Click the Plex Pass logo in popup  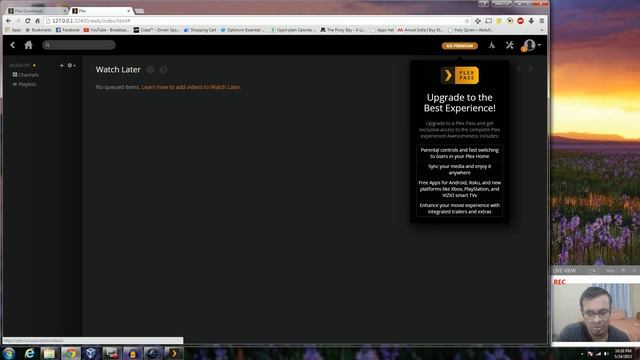point(460,76)
